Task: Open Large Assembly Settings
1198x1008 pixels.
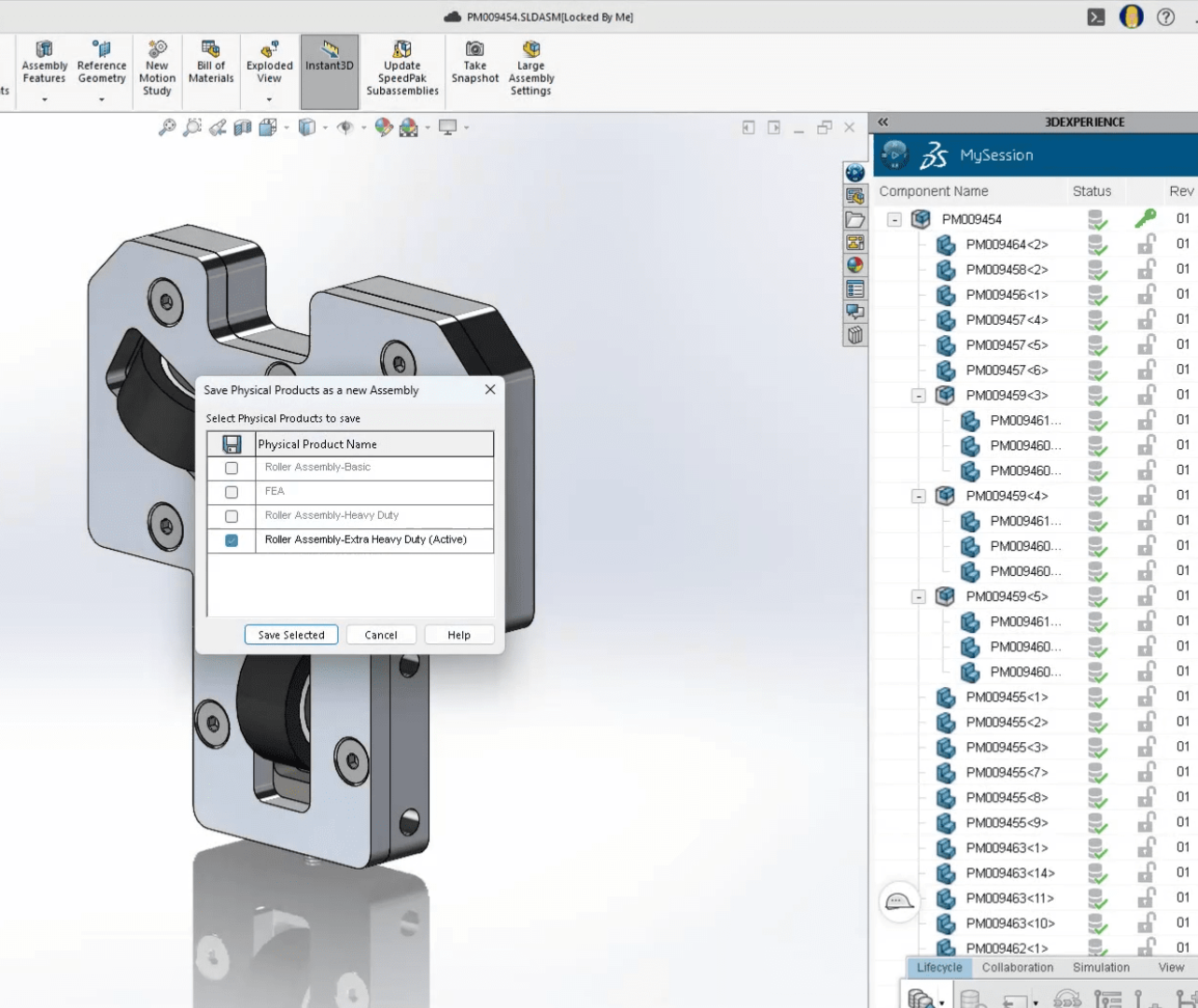Action: [x=530, y=65]
